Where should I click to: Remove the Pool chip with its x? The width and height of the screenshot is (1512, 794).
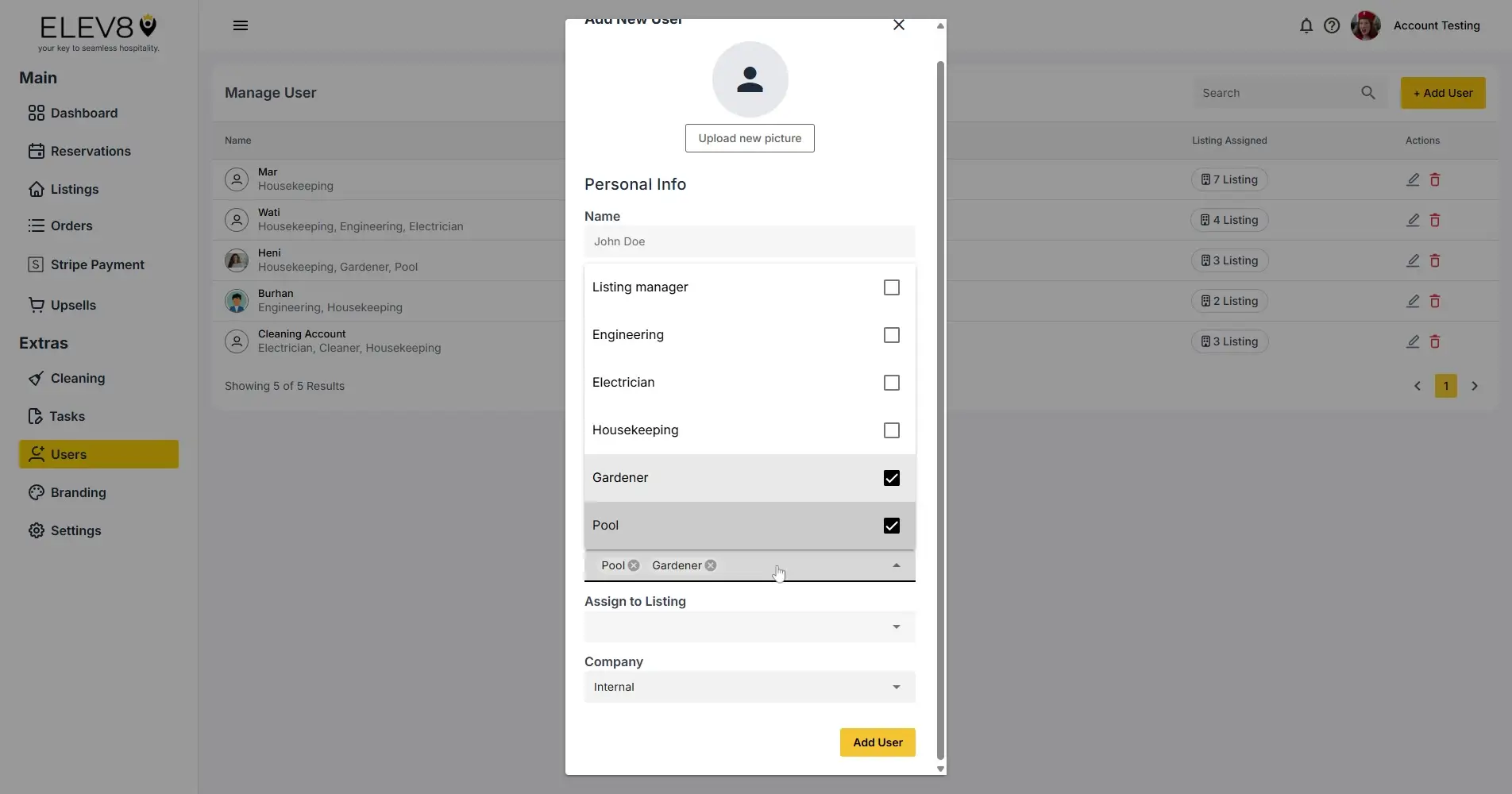click(634, 565)
